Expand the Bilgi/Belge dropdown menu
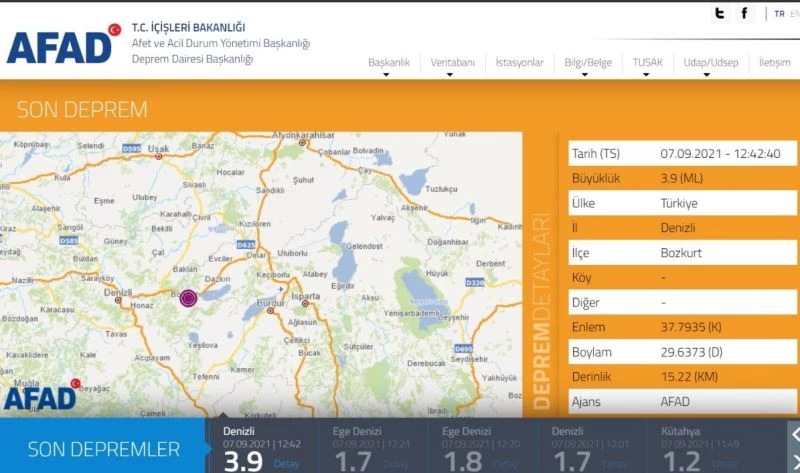The height and width of the screenshot is (473, 800). (x=588, y=63)
